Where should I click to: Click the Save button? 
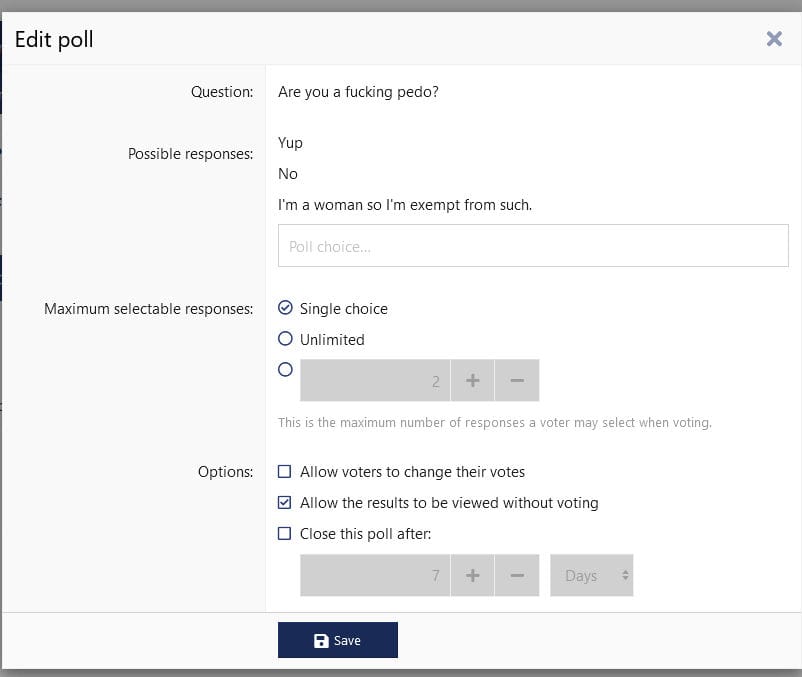tap(337, 640)
